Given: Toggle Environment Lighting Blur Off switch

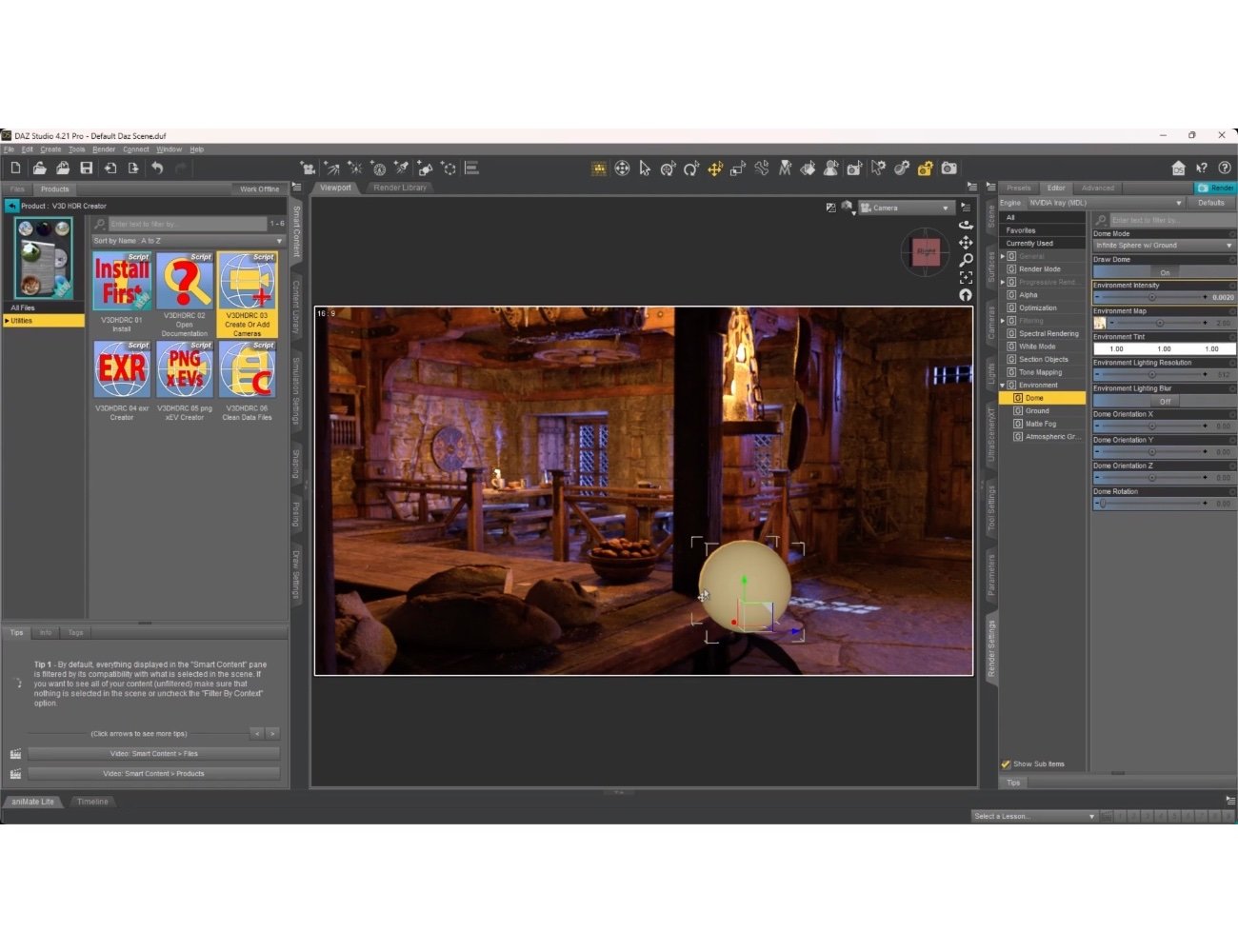Looking at the screenshot, I should point(1164,401).
